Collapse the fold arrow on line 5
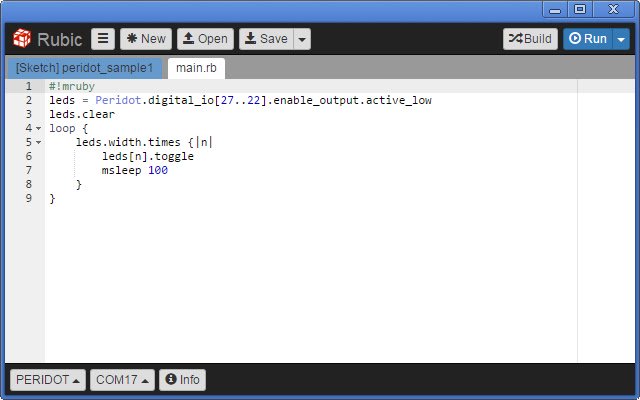The width and height of the screenshot is (640, 400). 38,142
